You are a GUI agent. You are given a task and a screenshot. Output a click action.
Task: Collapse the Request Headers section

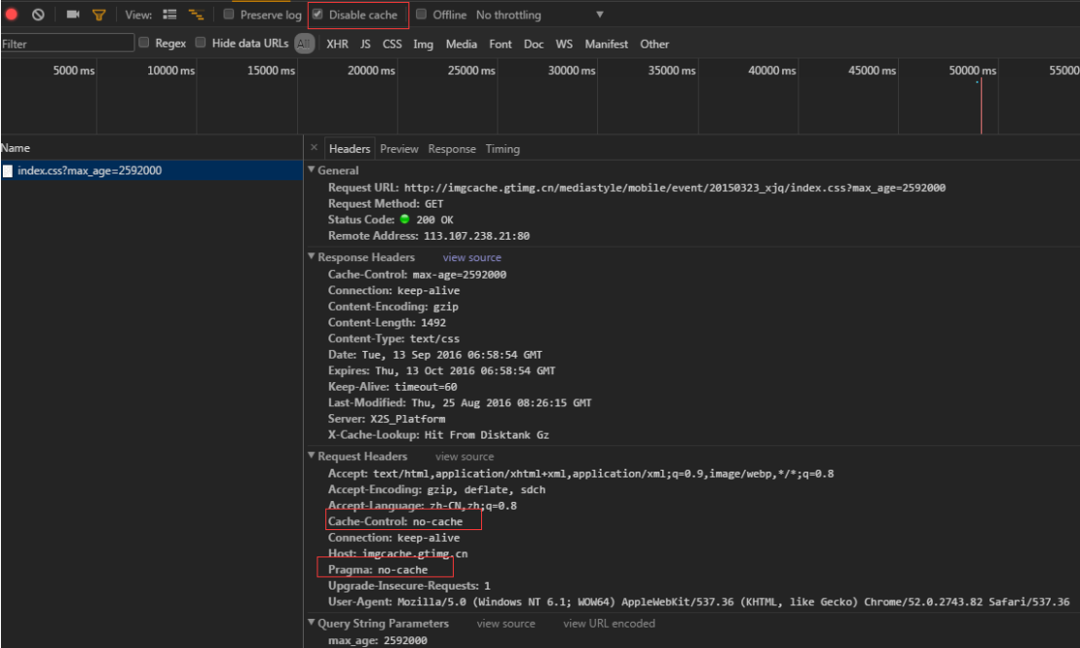pyautogui.click(x=311, y=455)
